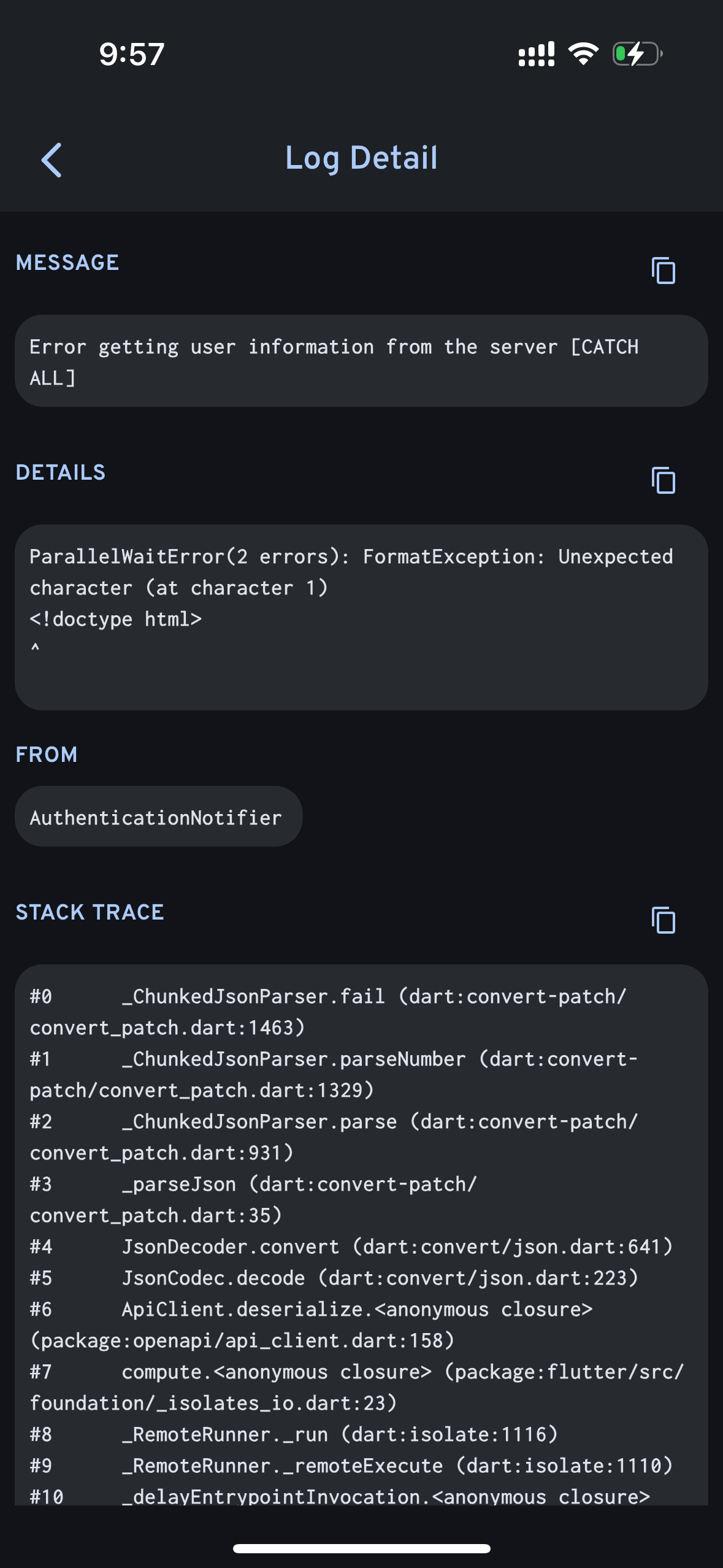Tap the cellular signal bars
Viewport: 723px width, 1568px height.
coord(536,54)
